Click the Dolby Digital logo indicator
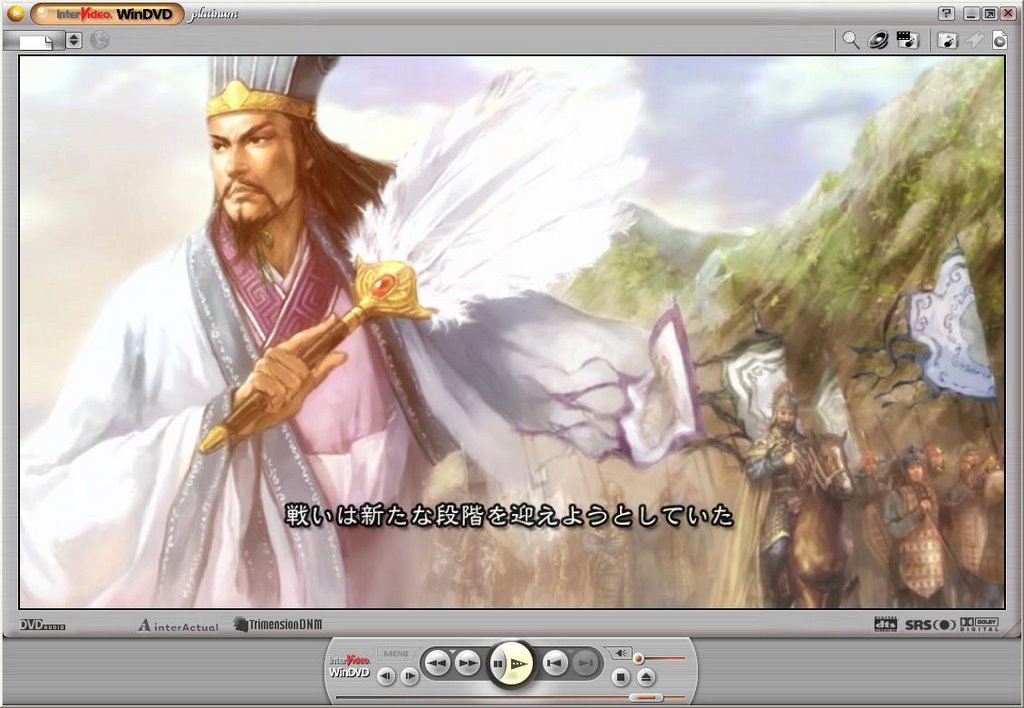Viewport: 1024px width, 708px height. click(x=979, y=624)
